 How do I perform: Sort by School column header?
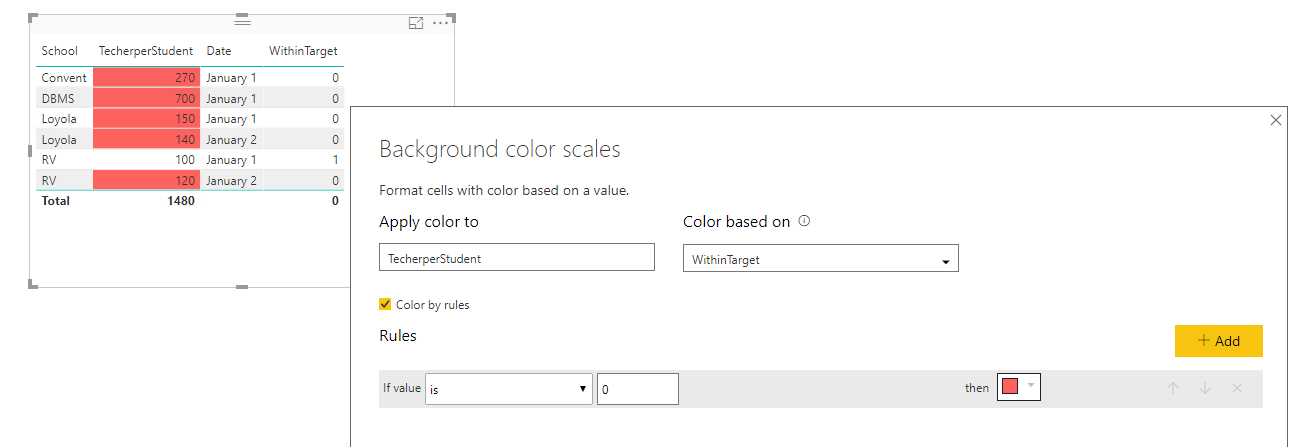pos(60,51)
